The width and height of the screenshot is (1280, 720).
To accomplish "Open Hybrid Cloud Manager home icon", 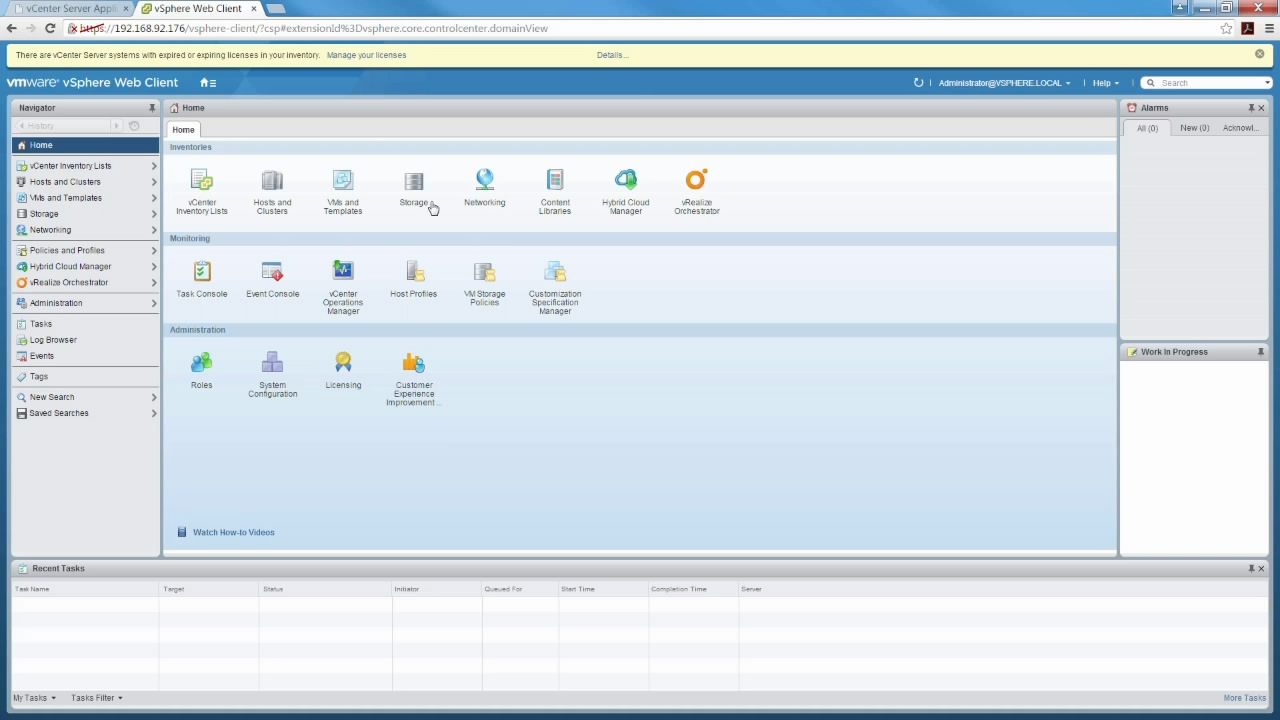I will [626, 181].
